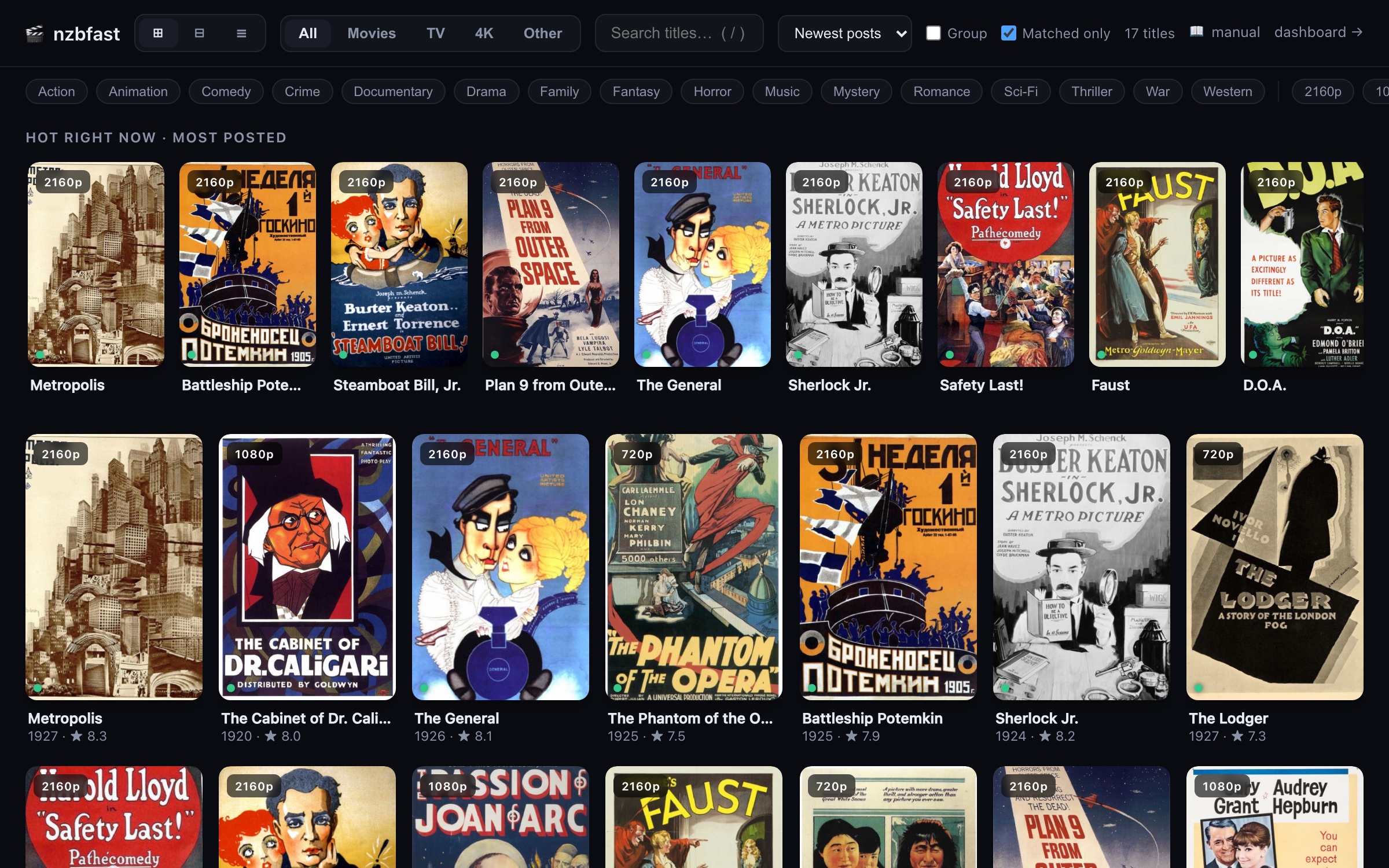
Task: Open D.O.A. poster in Hot Right Now
Action: click(1302, 264)
